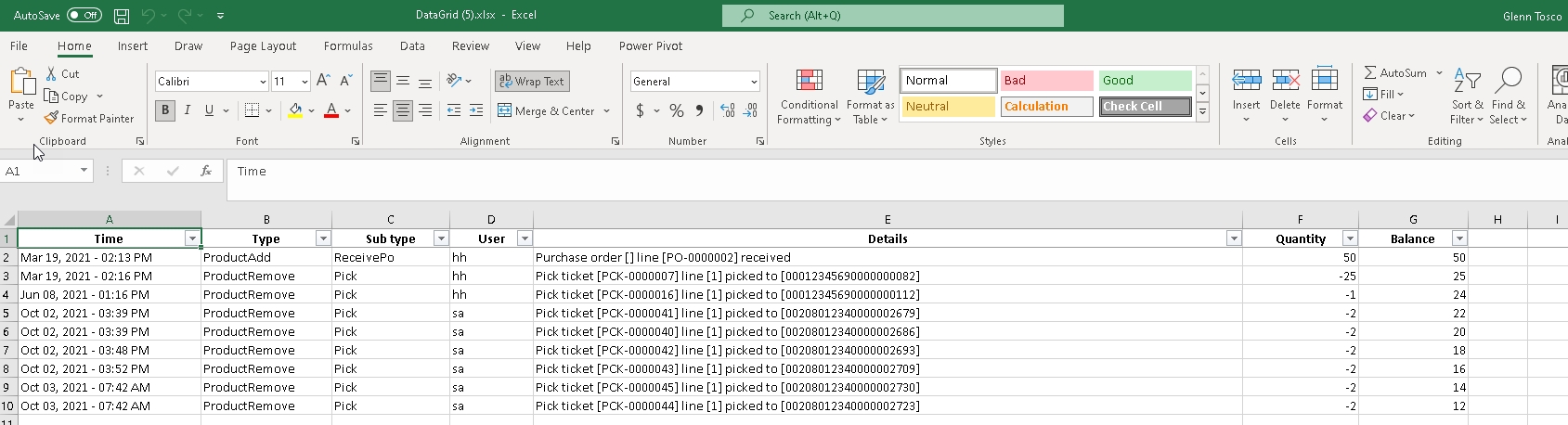The width and height of the screenshot is (1568, 425).
Task: Expand the Number Format combo box
Action: pos(753,82)
